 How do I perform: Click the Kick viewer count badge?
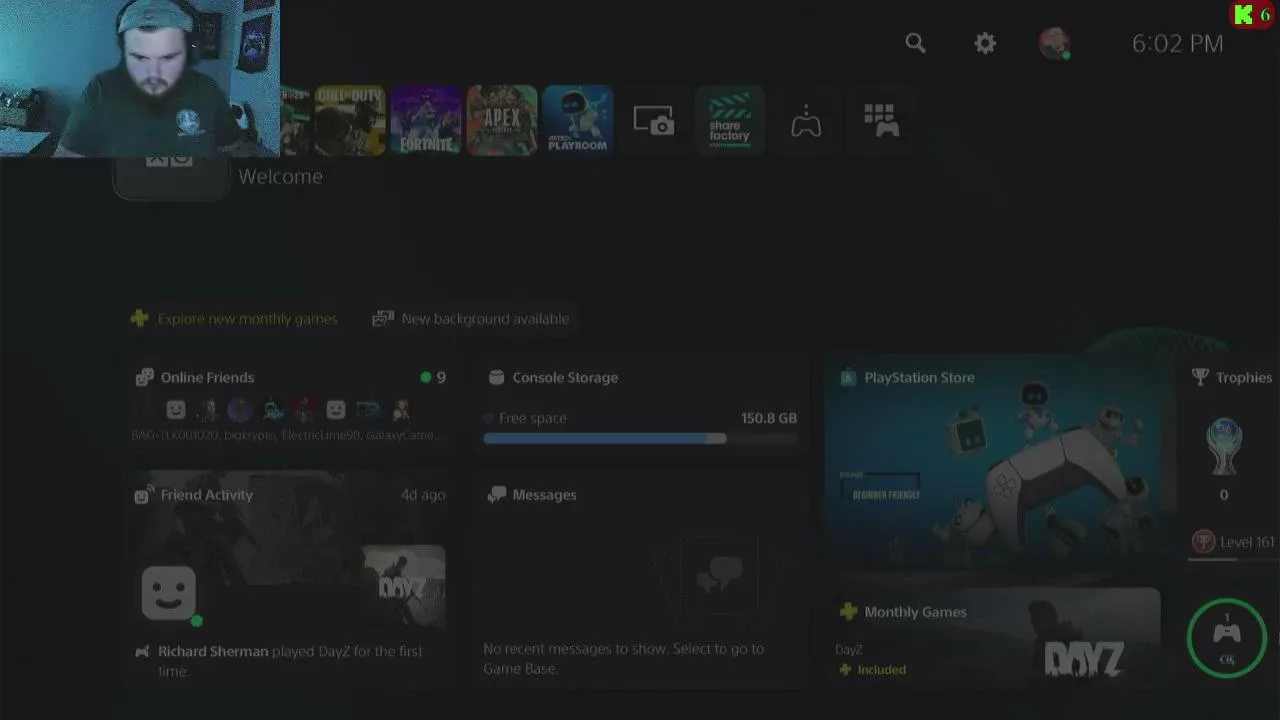point(1253,14)
